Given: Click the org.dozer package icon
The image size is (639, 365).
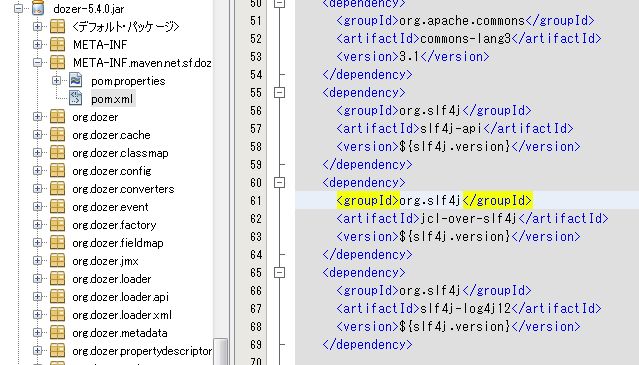Looking at the screenshot, I should 57,117.
